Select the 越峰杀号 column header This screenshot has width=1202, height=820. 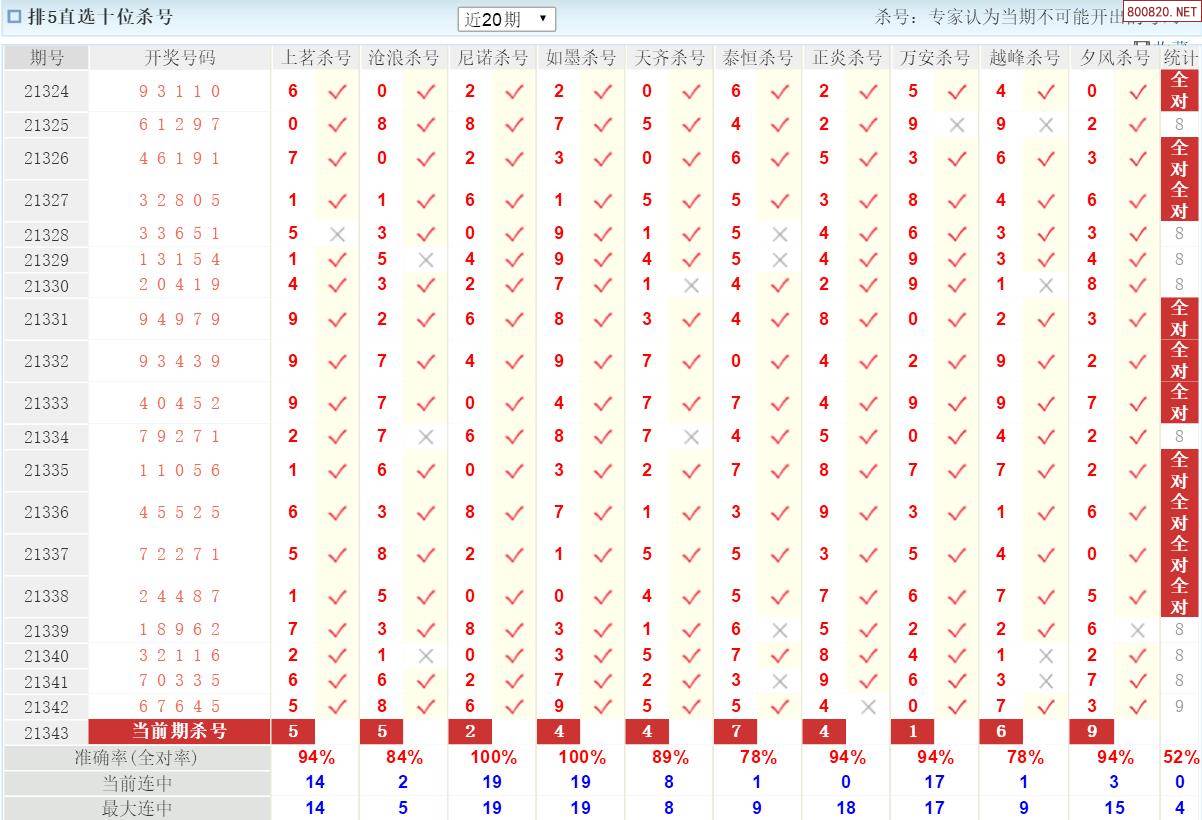[1024, 58]
